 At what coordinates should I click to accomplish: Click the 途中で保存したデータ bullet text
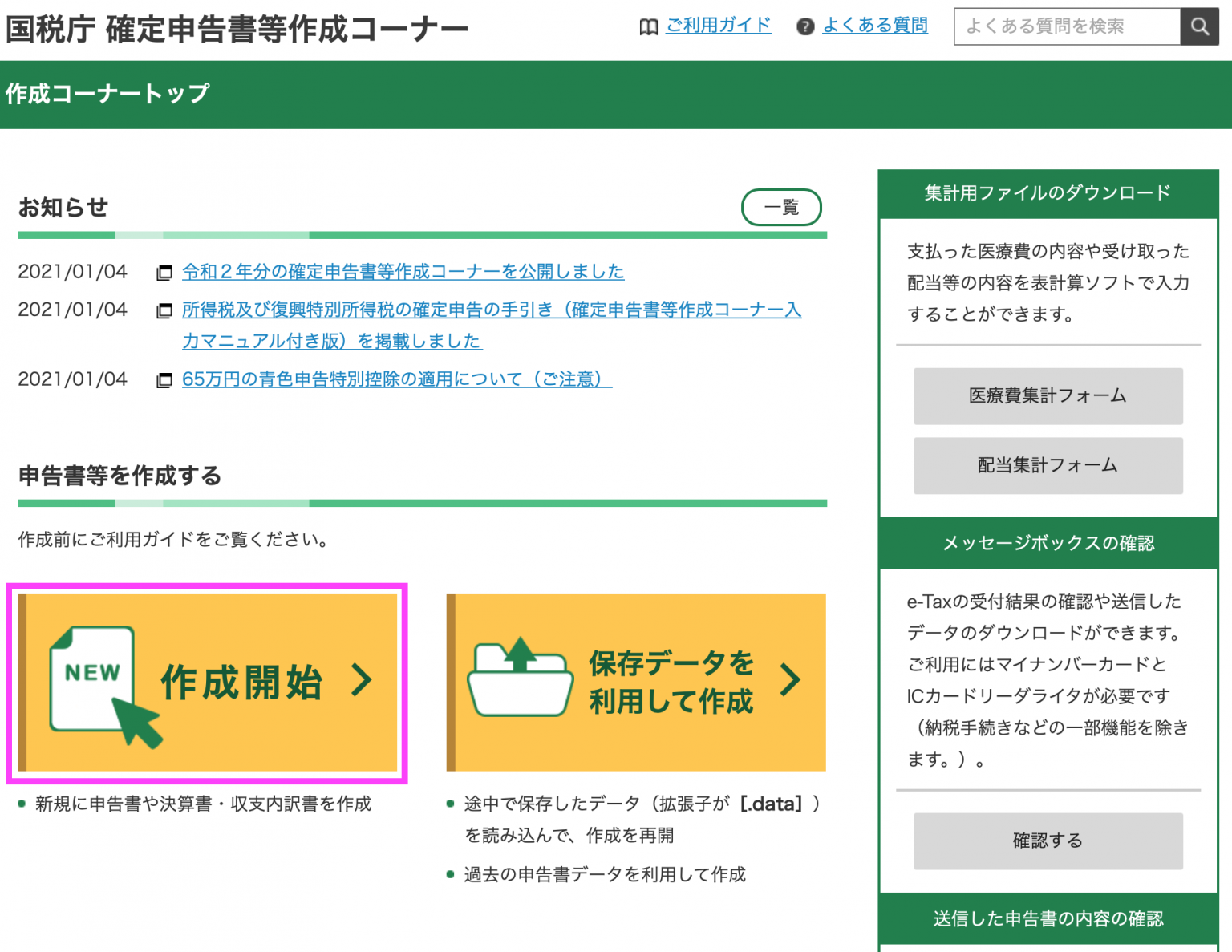(642, 820)
